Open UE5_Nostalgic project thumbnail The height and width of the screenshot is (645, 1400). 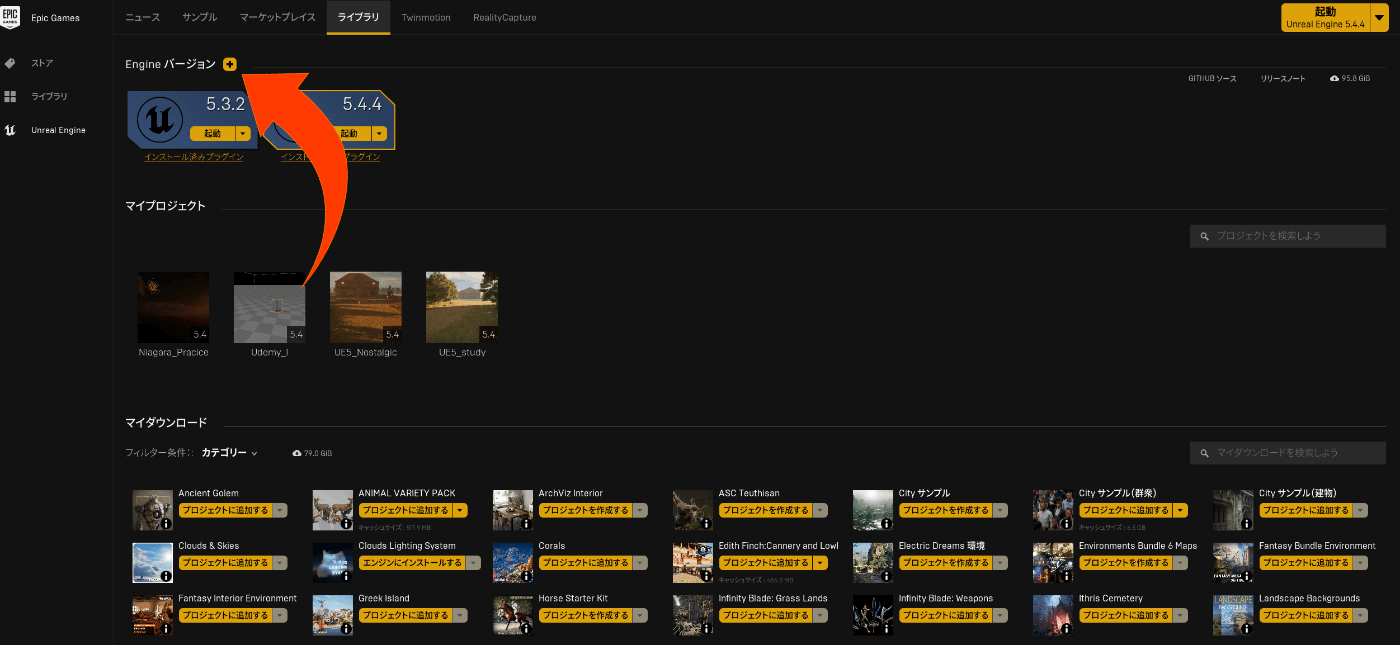366,307
